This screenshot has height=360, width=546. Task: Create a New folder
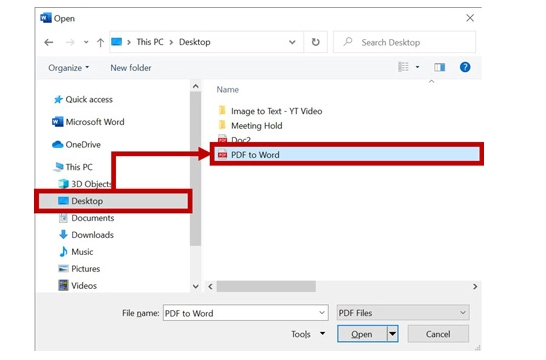[131, 68]
